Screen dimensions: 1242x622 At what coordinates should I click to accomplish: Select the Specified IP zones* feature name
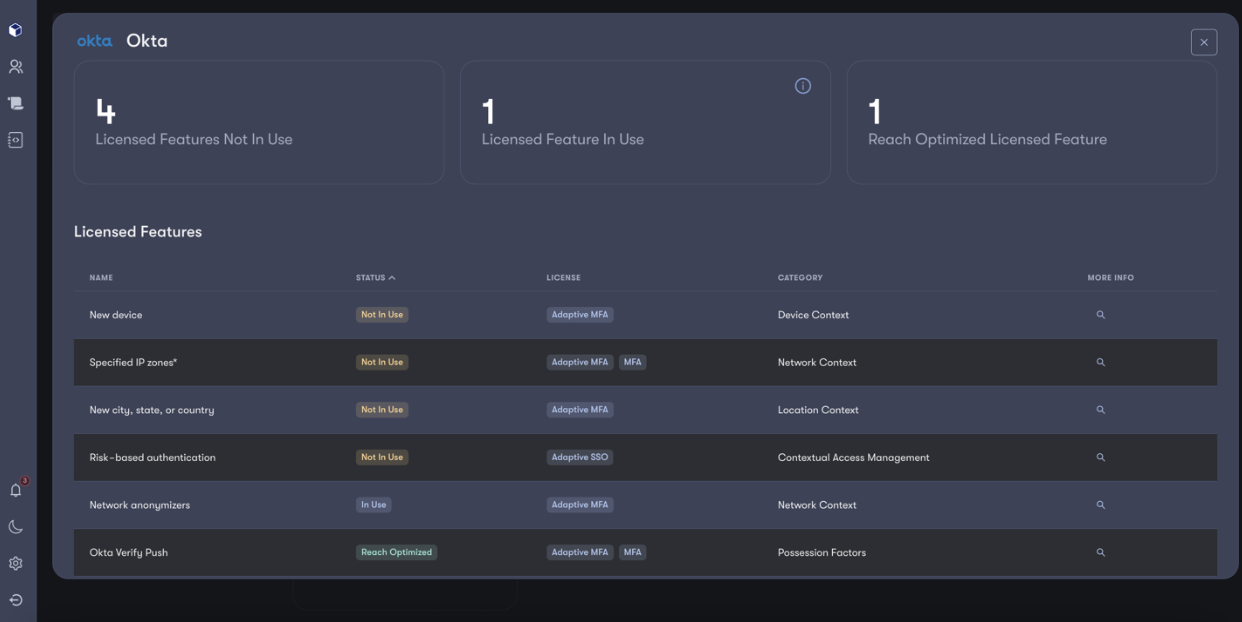133,362
